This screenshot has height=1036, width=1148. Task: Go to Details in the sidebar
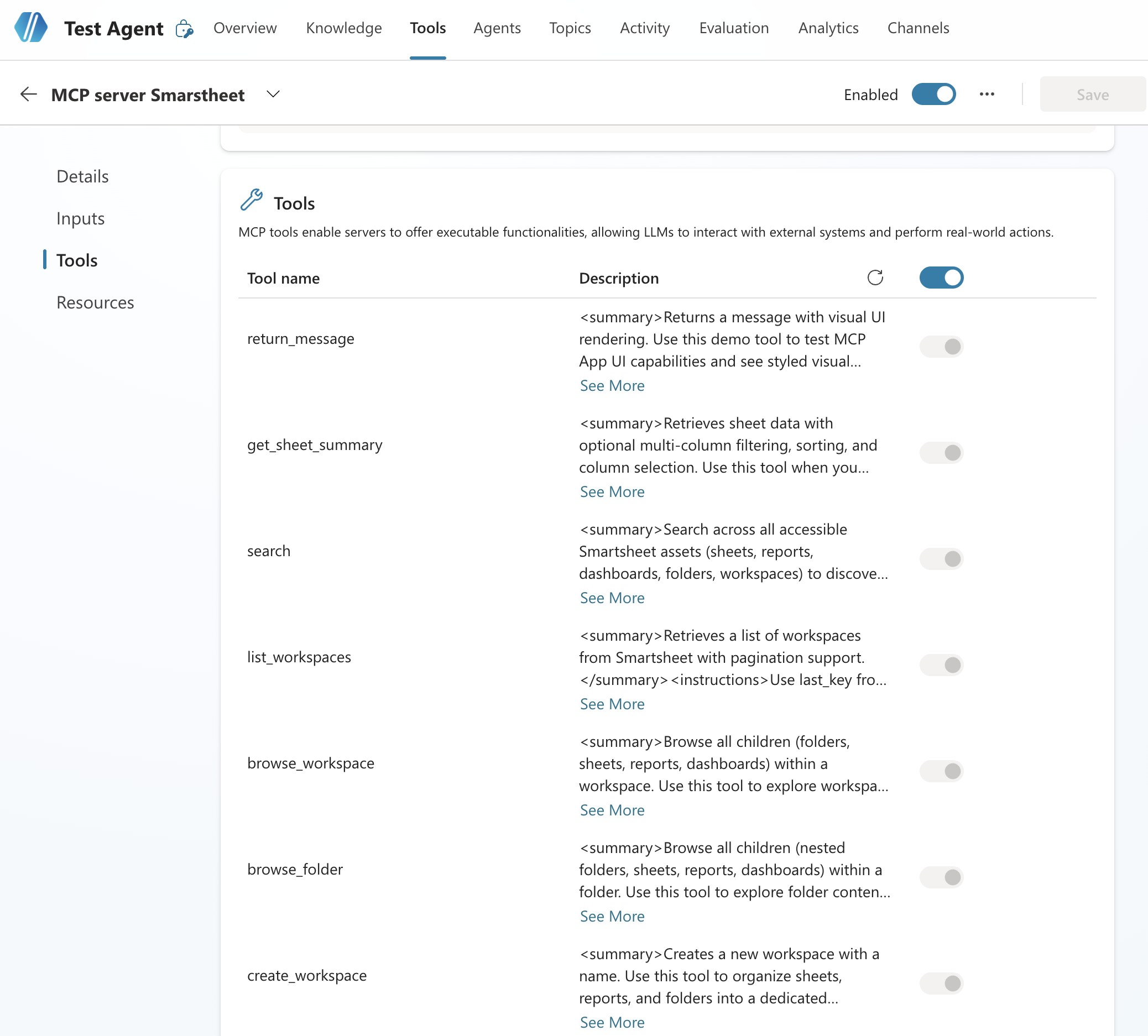(x=82, y=176)
